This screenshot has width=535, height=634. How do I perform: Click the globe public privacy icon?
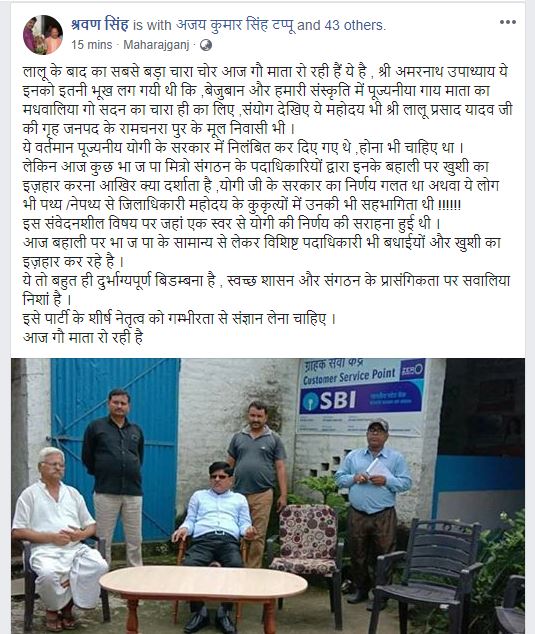coord(206,45)
